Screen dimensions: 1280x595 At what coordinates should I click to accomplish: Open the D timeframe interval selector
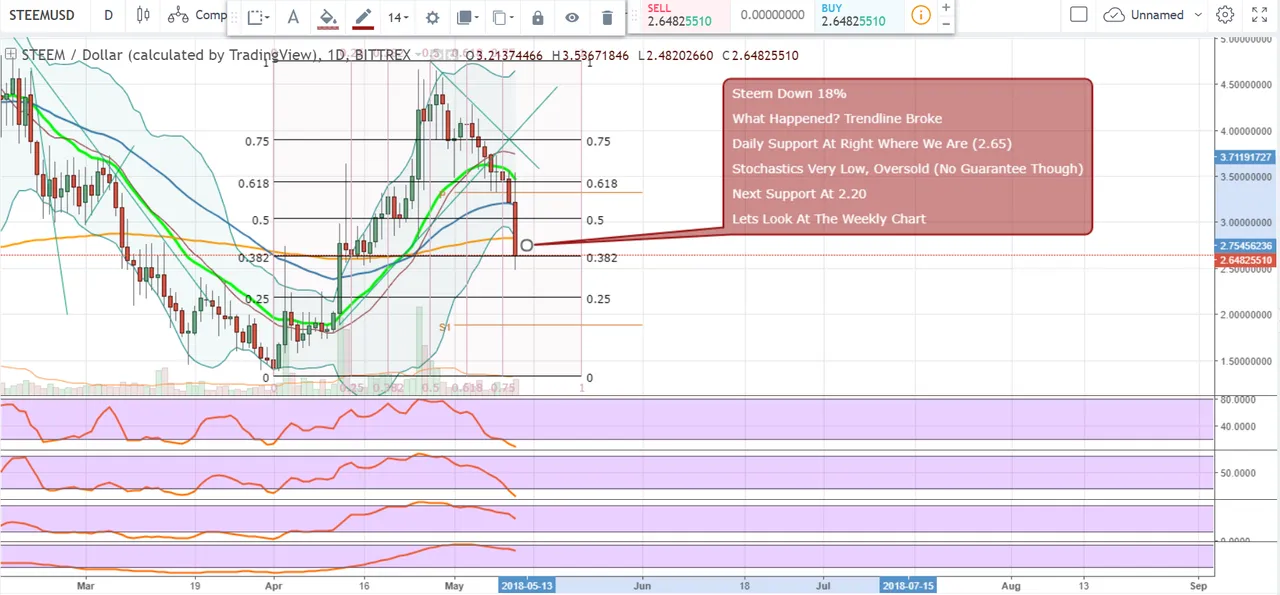click(x=108, y=15)
